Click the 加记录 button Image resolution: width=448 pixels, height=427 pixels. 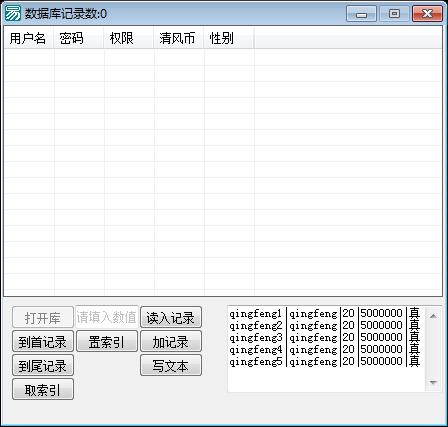[x=171, y=341]
